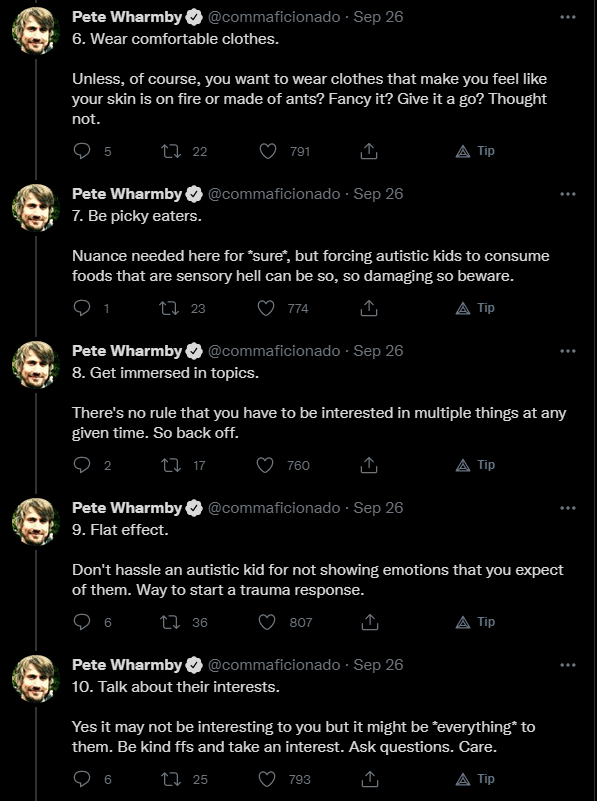Viewport: 597px width, 801px height.
Task: Like the 'Get immersed in topics' tweet
Action: pos(265,465)
